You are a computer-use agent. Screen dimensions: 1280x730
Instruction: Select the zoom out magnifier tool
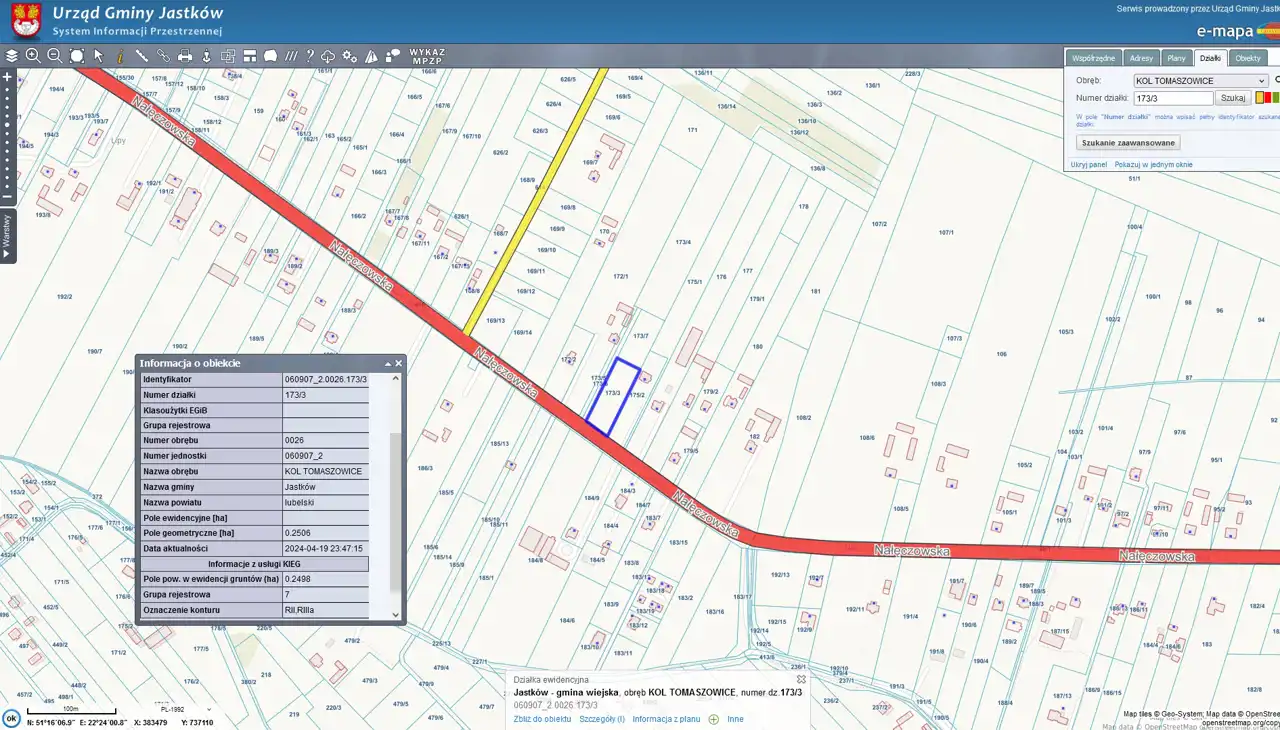(x=55, y=56)
